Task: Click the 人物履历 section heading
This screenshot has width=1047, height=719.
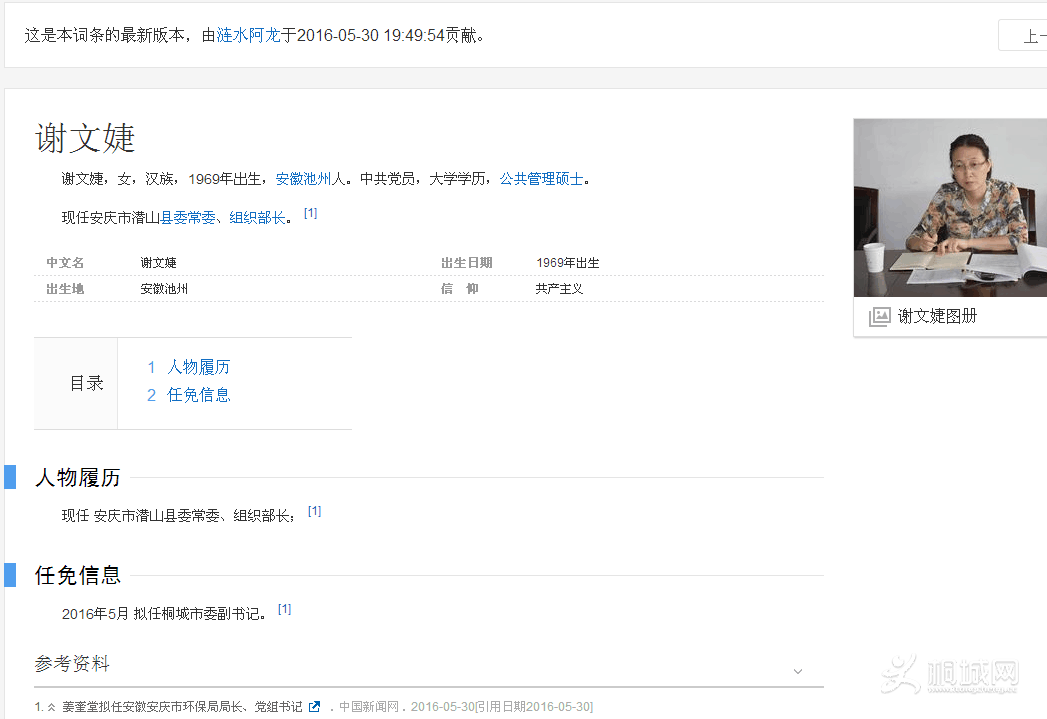Action: (x=77, y=478)
